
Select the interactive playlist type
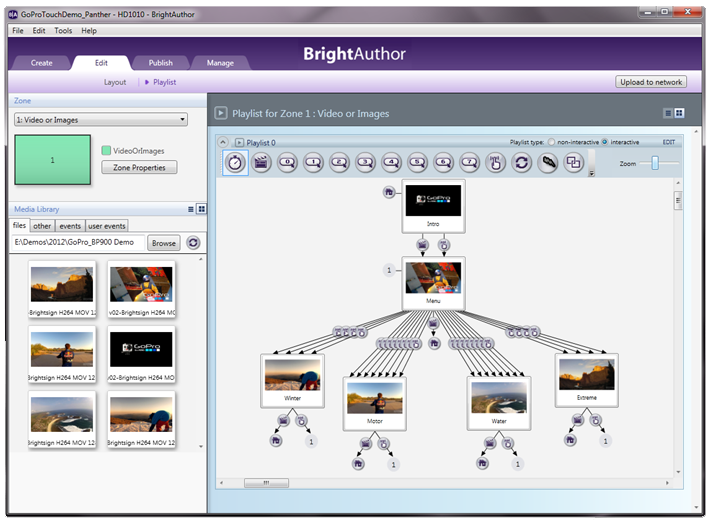604,142
